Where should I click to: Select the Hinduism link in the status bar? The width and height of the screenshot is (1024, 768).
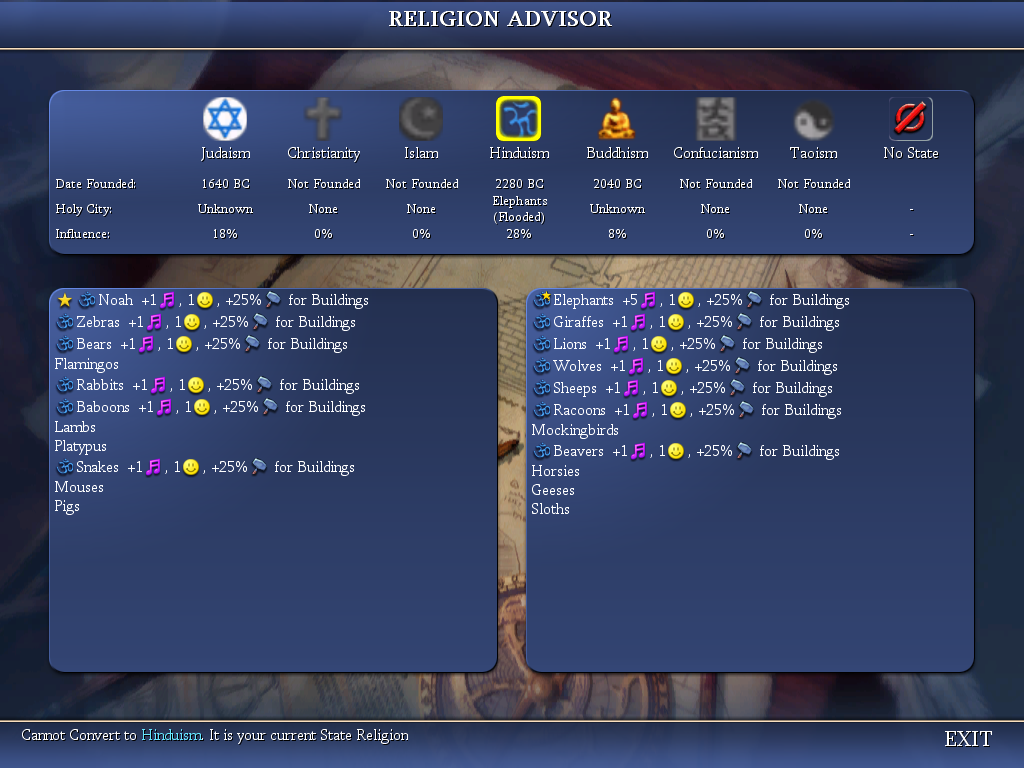tap(172, 735)
